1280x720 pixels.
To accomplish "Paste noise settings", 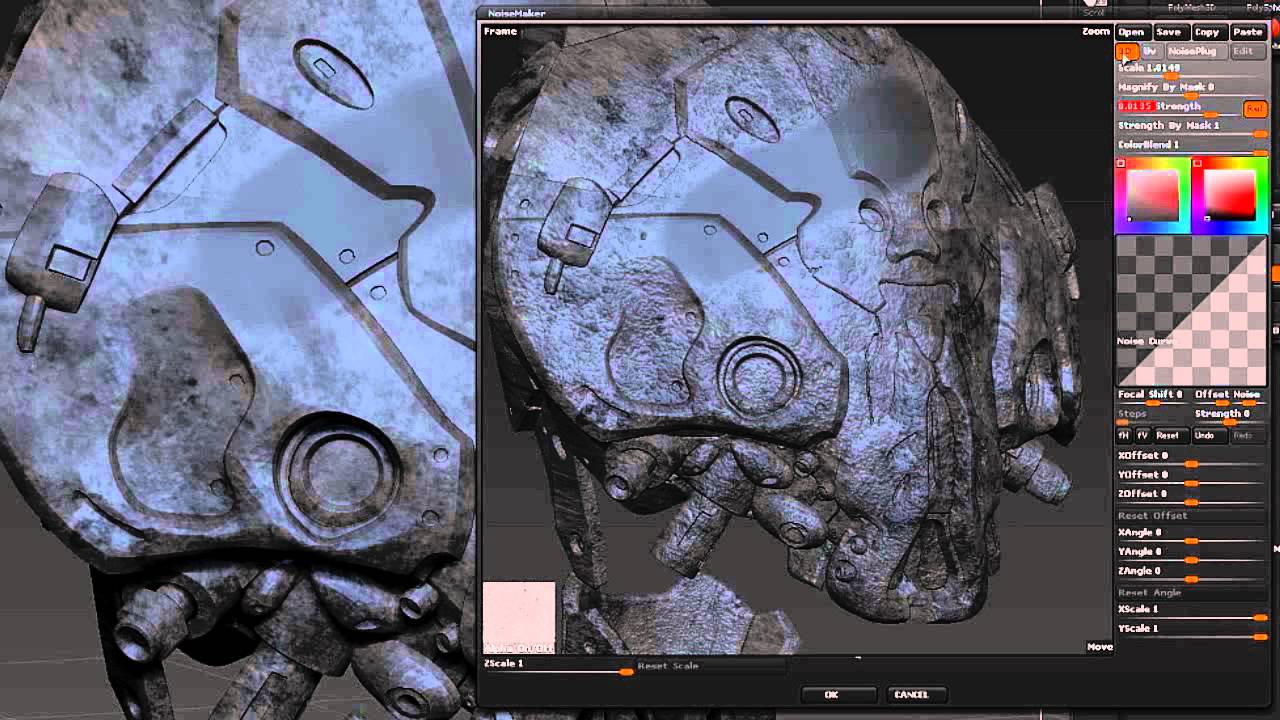I will [x=1247, y=32].
